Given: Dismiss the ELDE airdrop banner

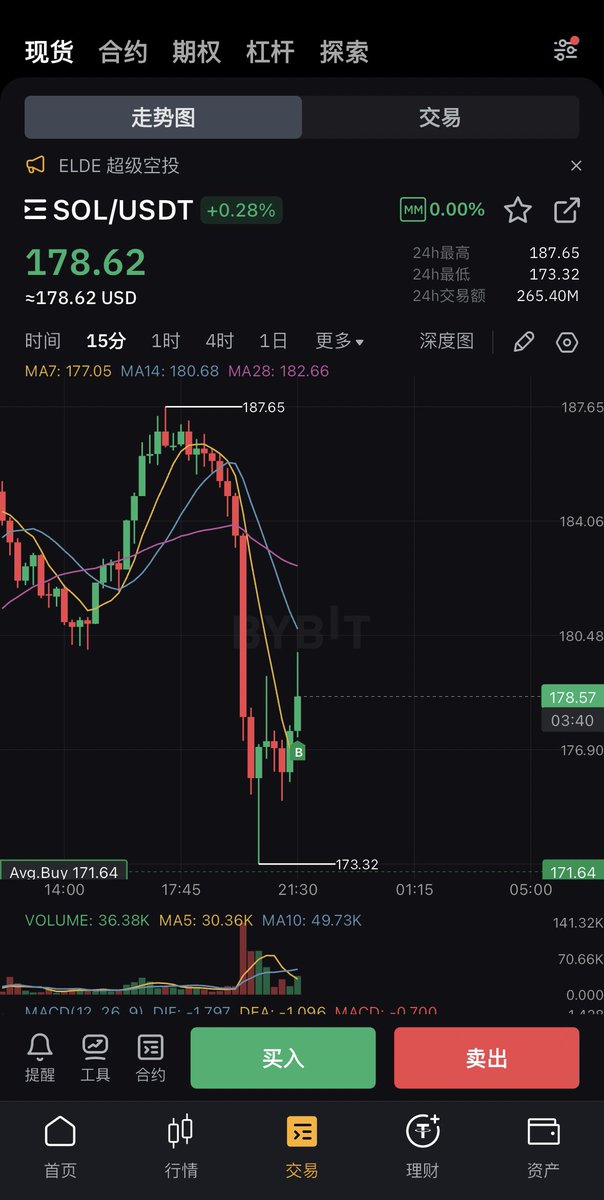Looking at the screenshot, I should (x=576, y=166).
